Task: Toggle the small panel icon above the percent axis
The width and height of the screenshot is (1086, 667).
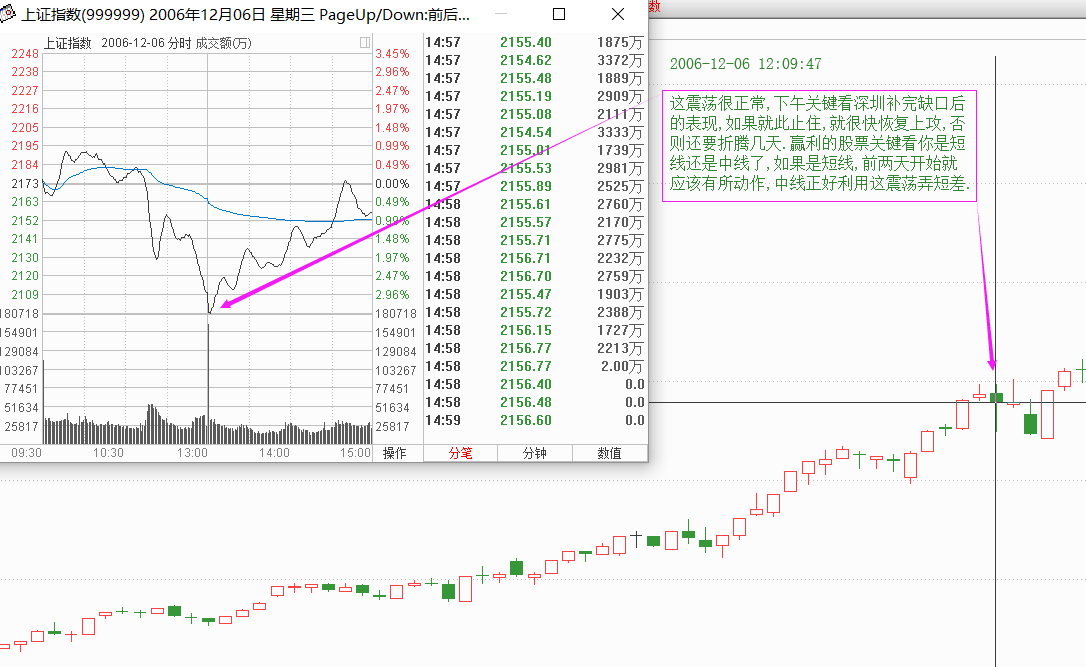Action: [x=365, y=43]
